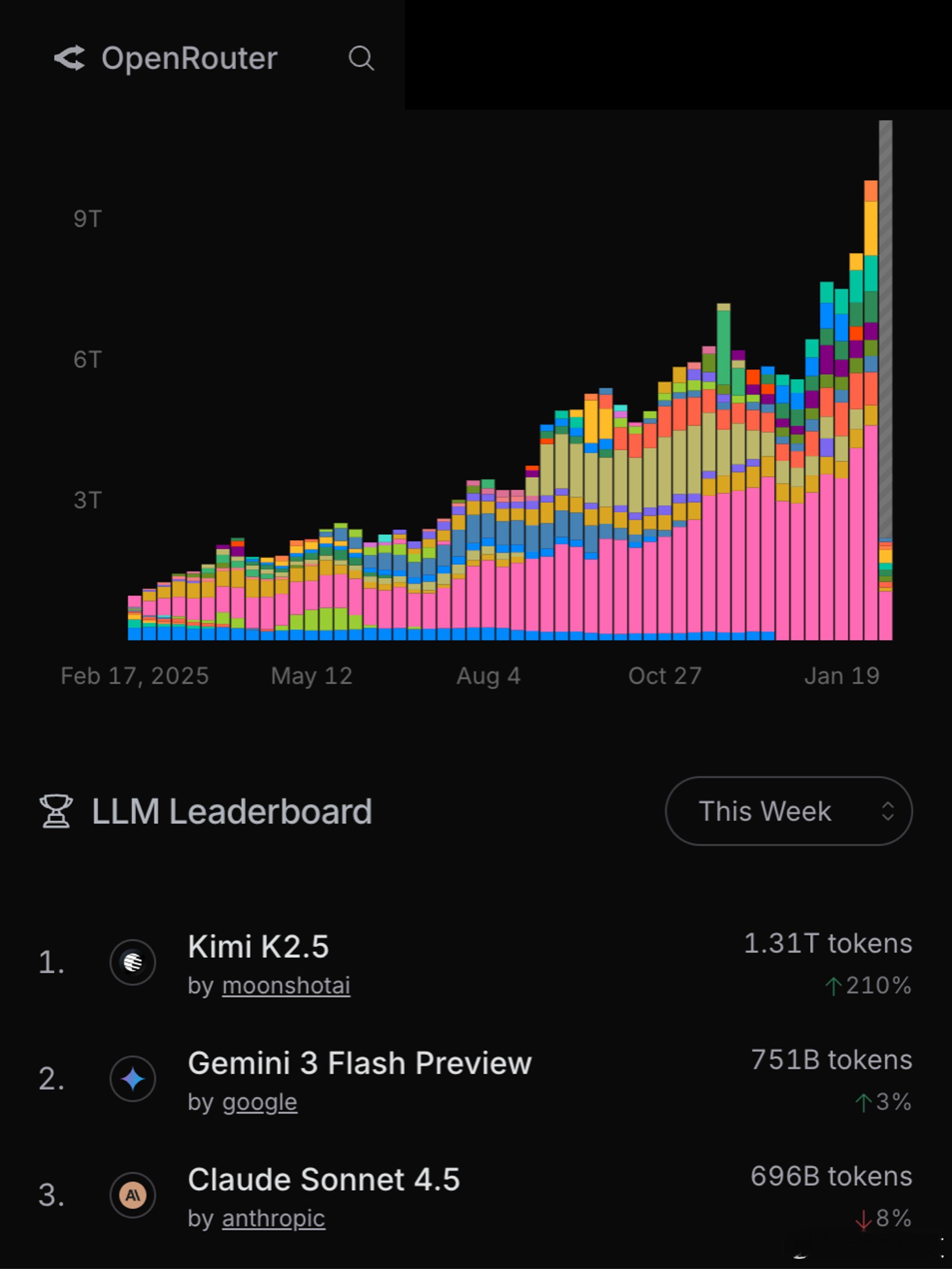Viewport: 952px width, 1269px height.
Task: Click the Anthropic logo avatar icon
Action: (x=132, y=1195)
